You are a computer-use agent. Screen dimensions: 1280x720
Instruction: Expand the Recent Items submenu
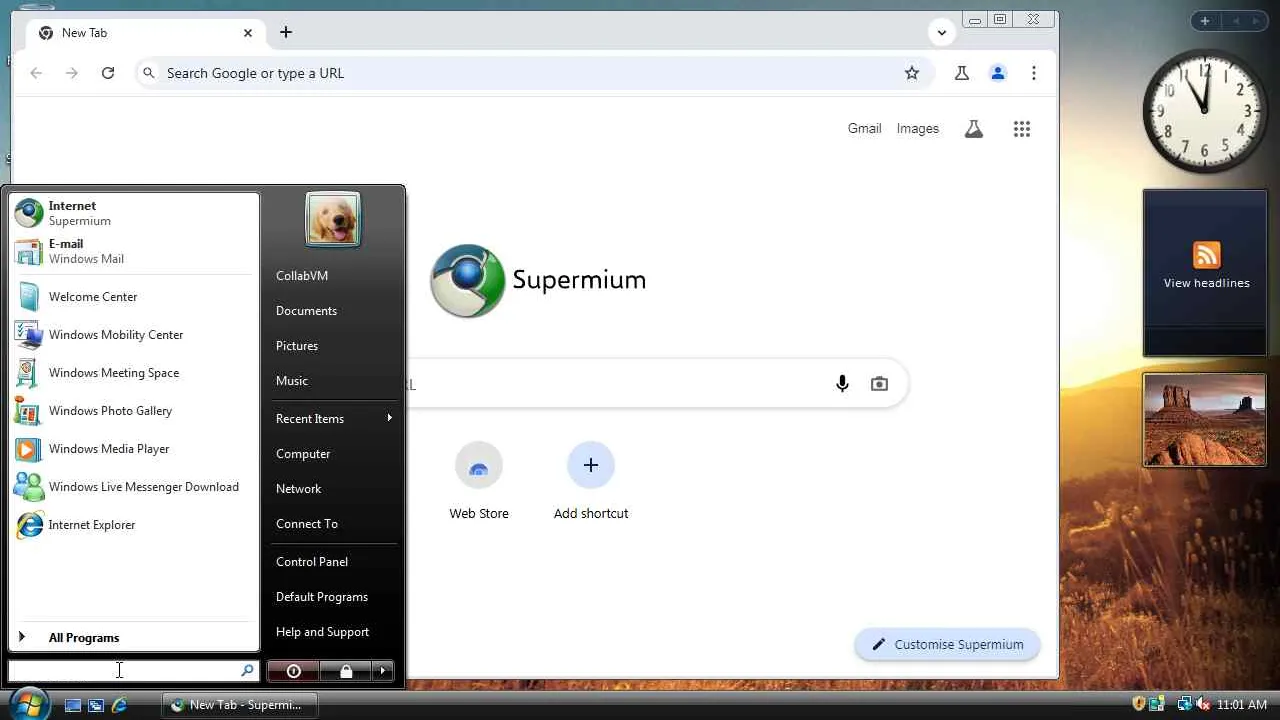click(334, 419)
